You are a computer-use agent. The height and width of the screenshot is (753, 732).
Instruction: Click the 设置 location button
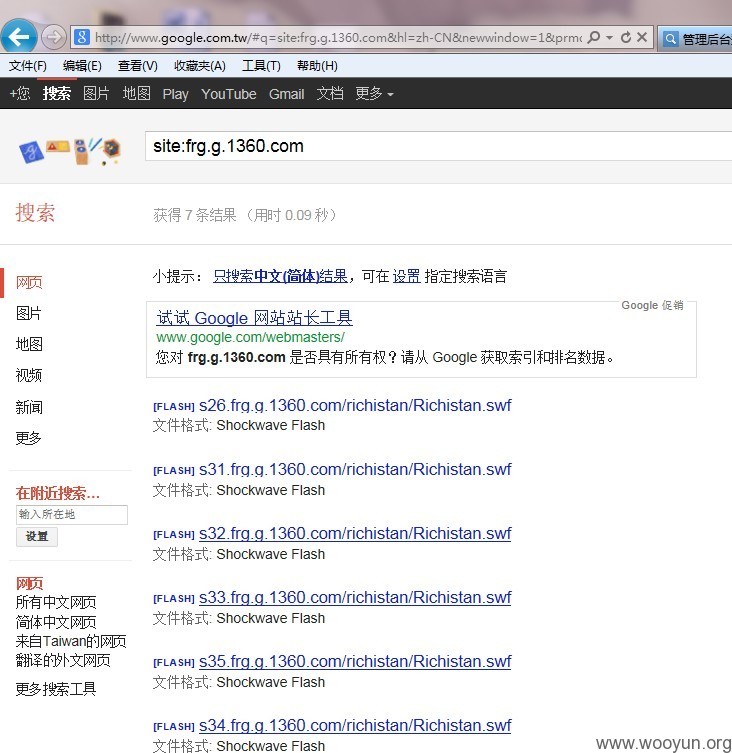pos(37,536)
